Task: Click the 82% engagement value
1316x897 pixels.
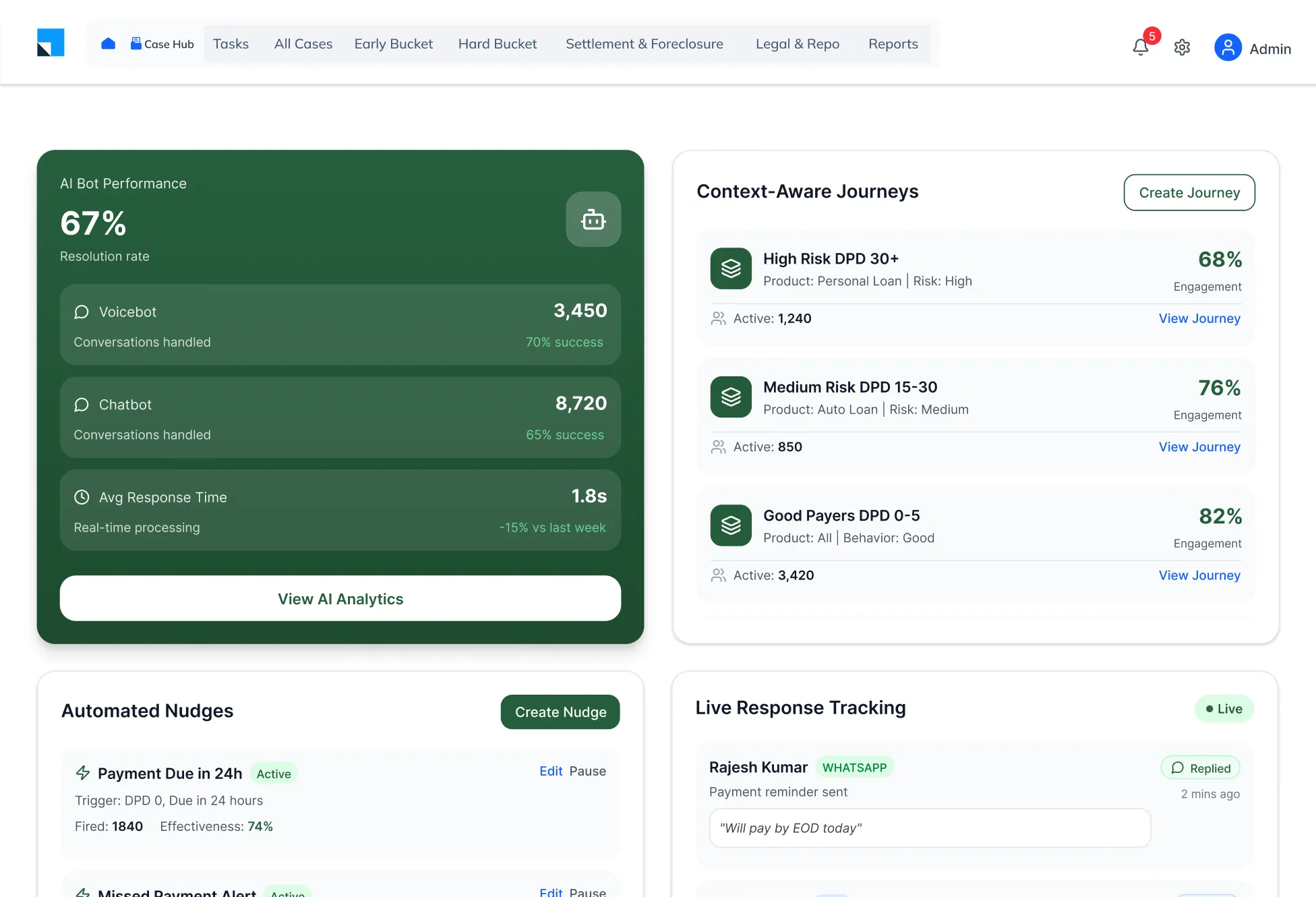Action: 1220,516
